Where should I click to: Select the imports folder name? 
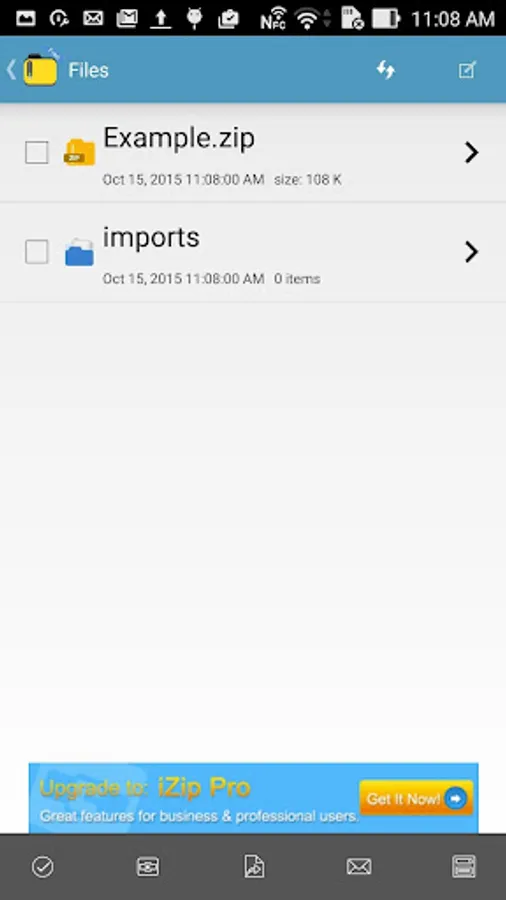(151, 237)
